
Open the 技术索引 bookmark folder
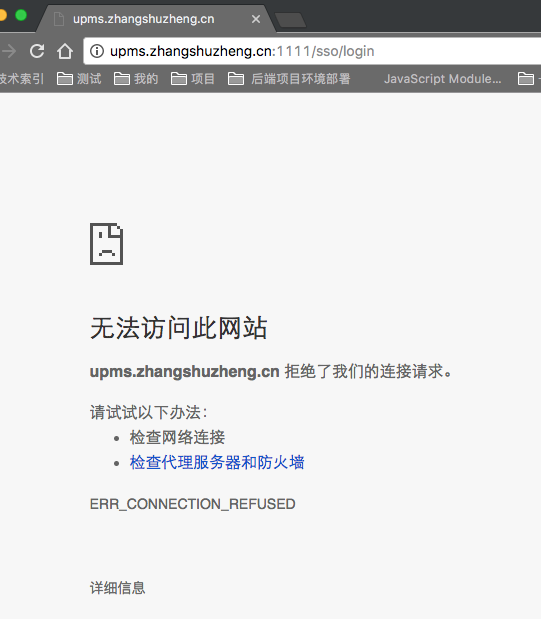point(22,79)
